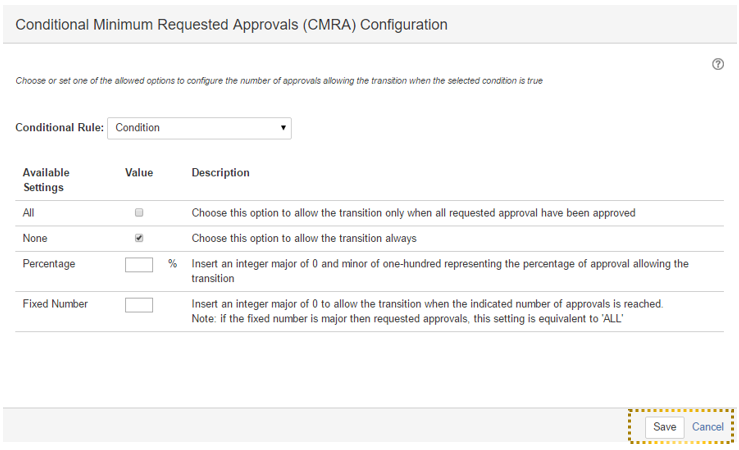739x450 pixels.
Task: Click the "Percentage" setting label
Action: tap(49, 264)
